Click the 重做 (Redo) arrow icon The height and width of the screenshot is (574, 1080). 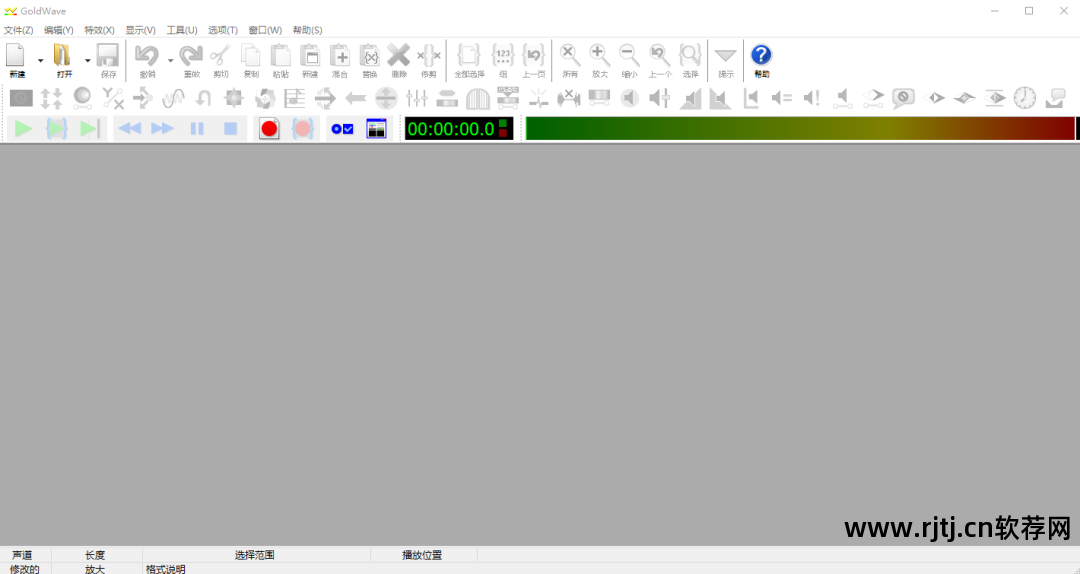[x=191, y=55]
